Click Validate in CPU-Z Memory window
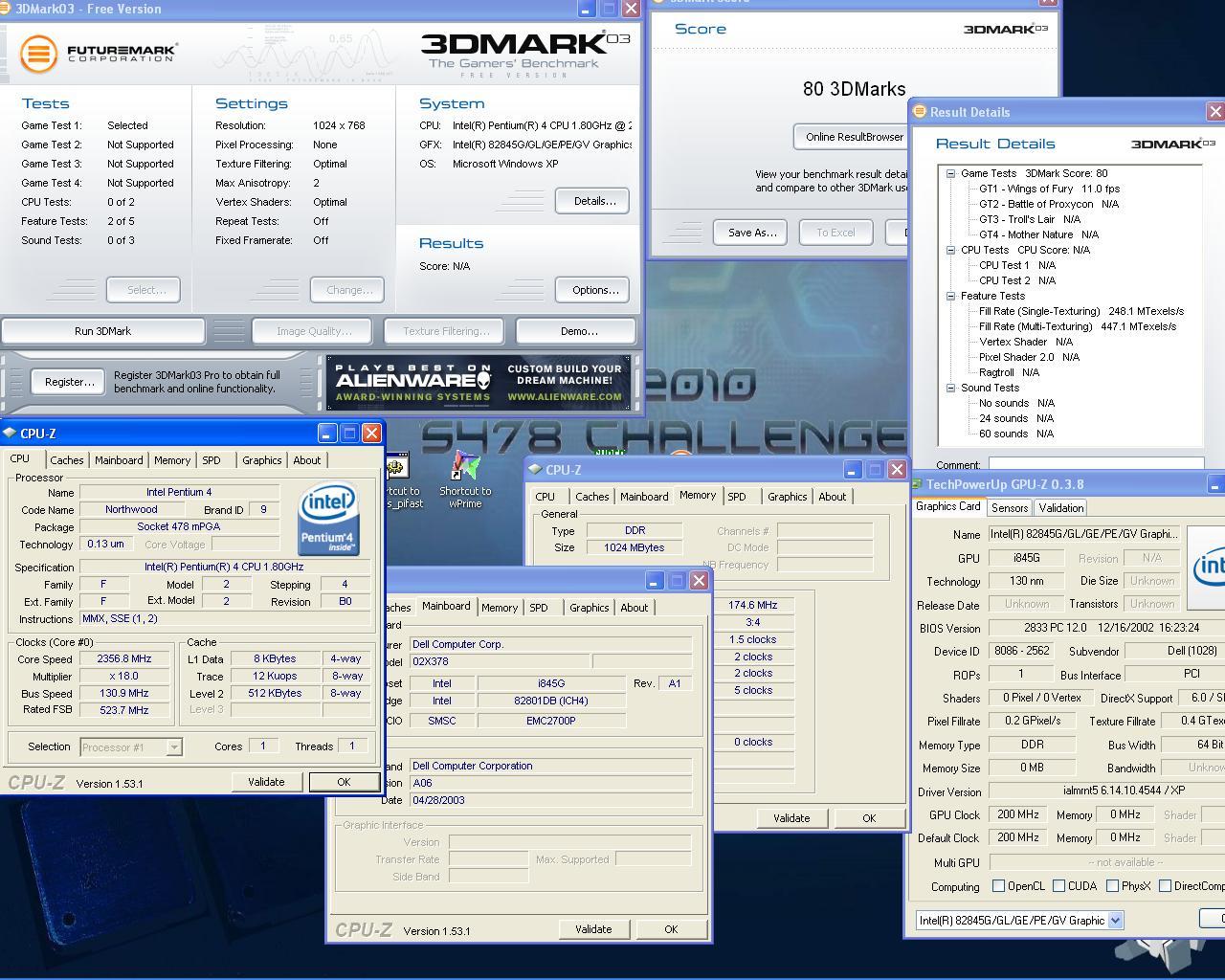Screen dimensions: 1225x980 [x=791, y=818]
